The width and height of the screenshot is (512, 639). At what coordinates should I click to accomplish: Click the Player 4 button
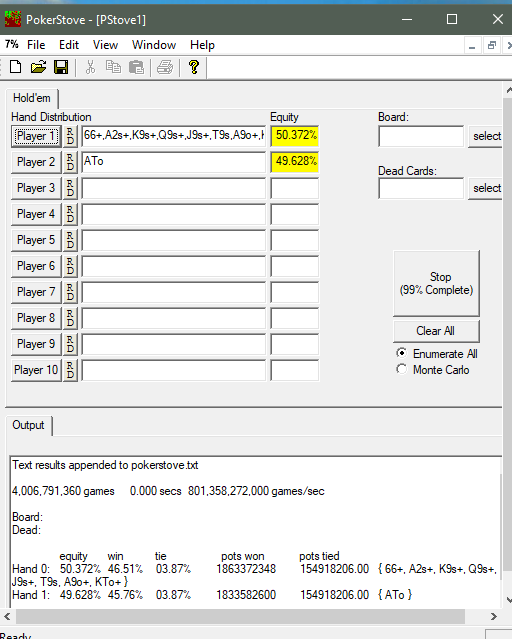pos(36,214)
